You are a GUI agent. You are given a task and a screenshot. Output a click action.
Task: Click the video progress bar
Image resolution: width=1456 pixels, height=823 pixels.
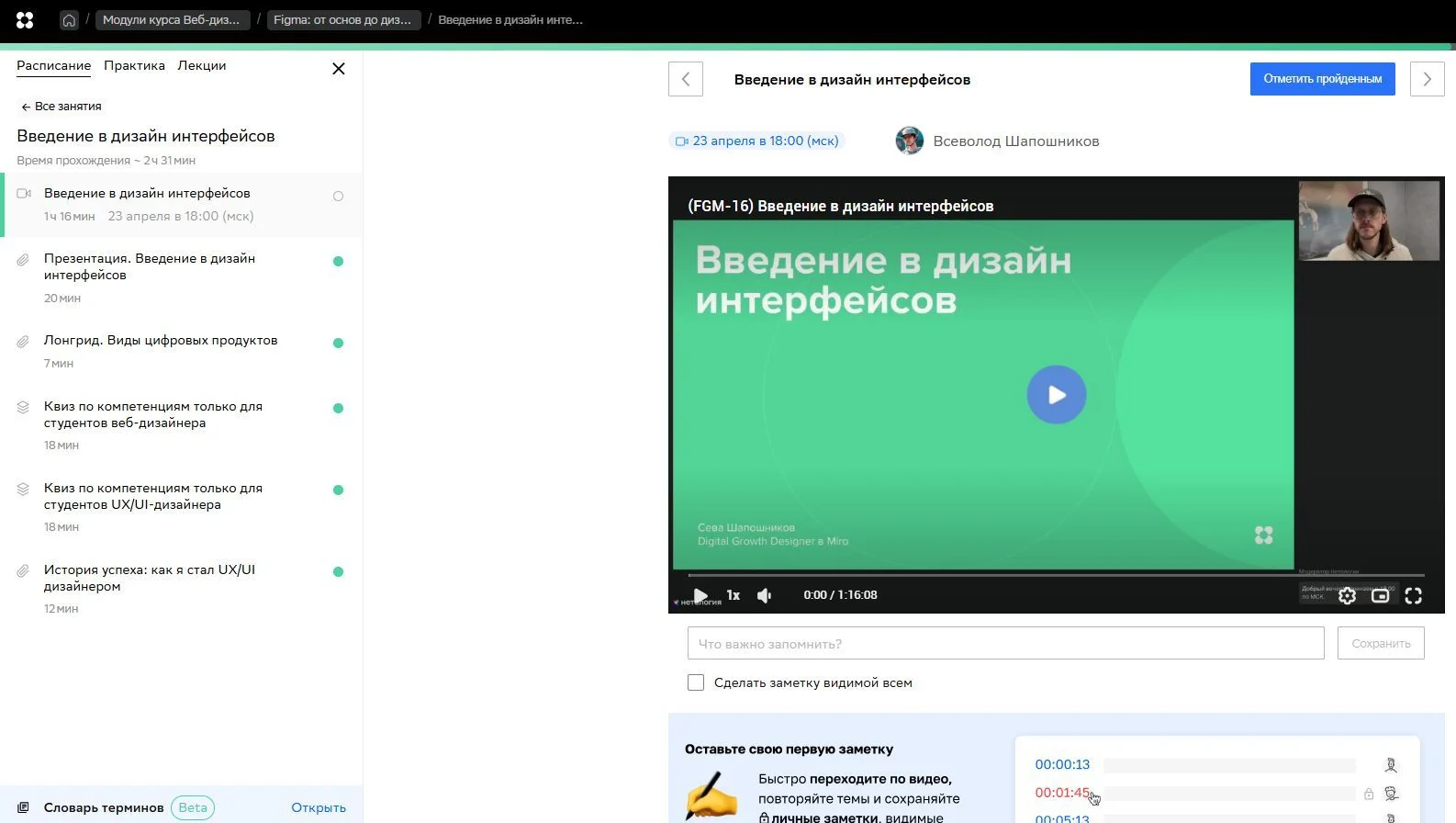pyautogui.click(x=1056, y=576)
